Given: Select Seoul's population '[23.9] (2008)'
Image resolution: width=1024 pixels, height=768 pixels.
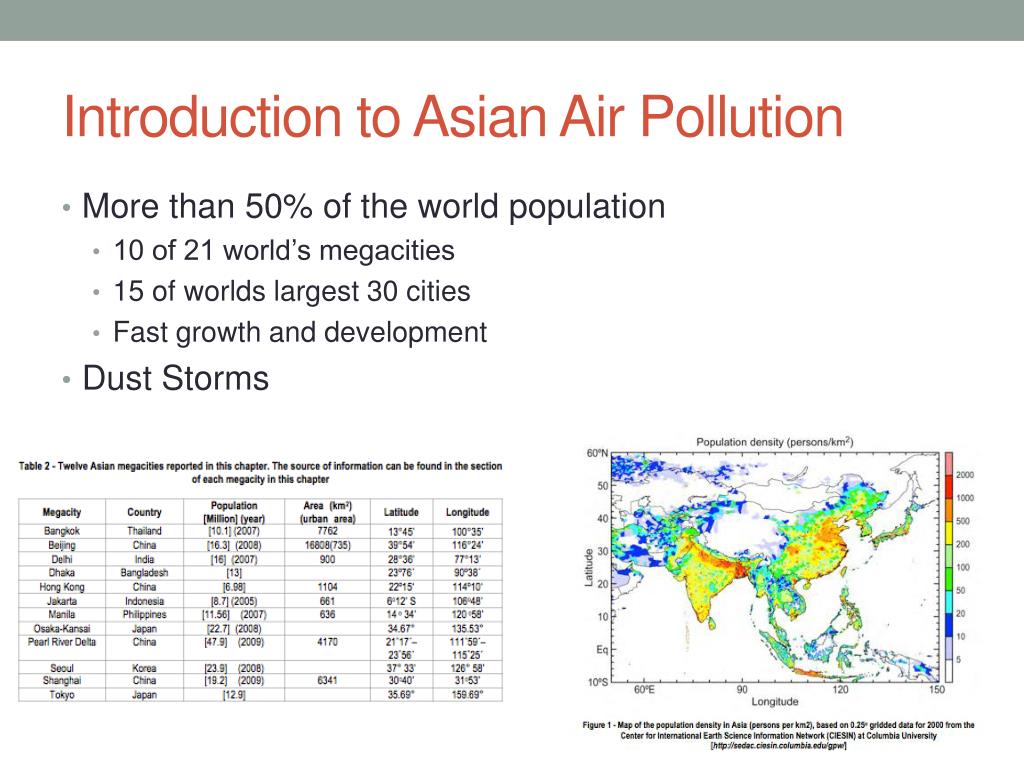Looking at the screenshot, I should pyautogui.click(x=234, y=668).
